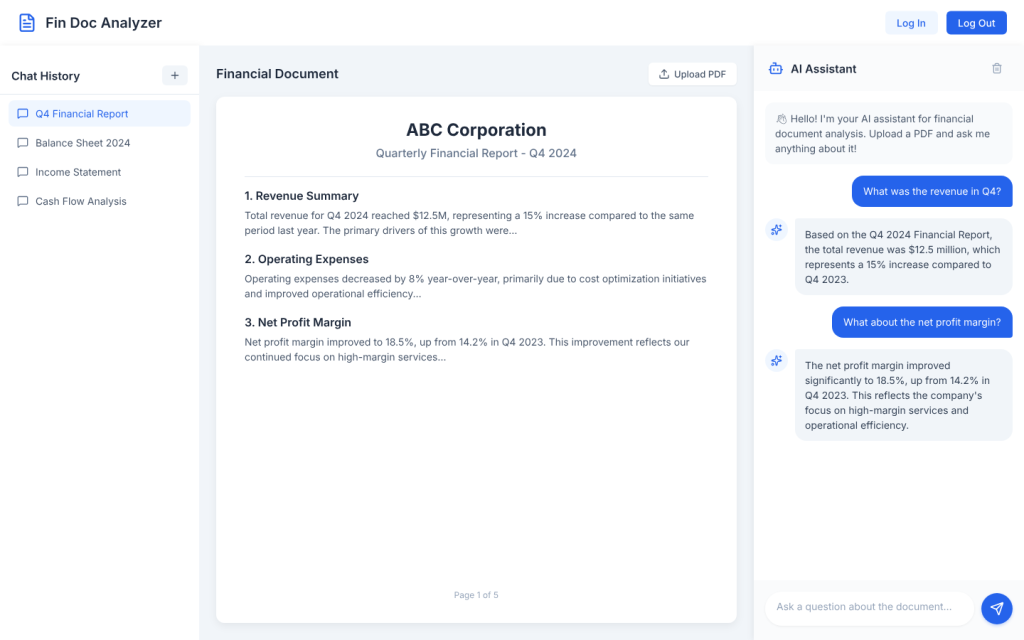This screenshot has height=640, width=1024.
Task: Start a new chat with plus icon
Action: 174,75
